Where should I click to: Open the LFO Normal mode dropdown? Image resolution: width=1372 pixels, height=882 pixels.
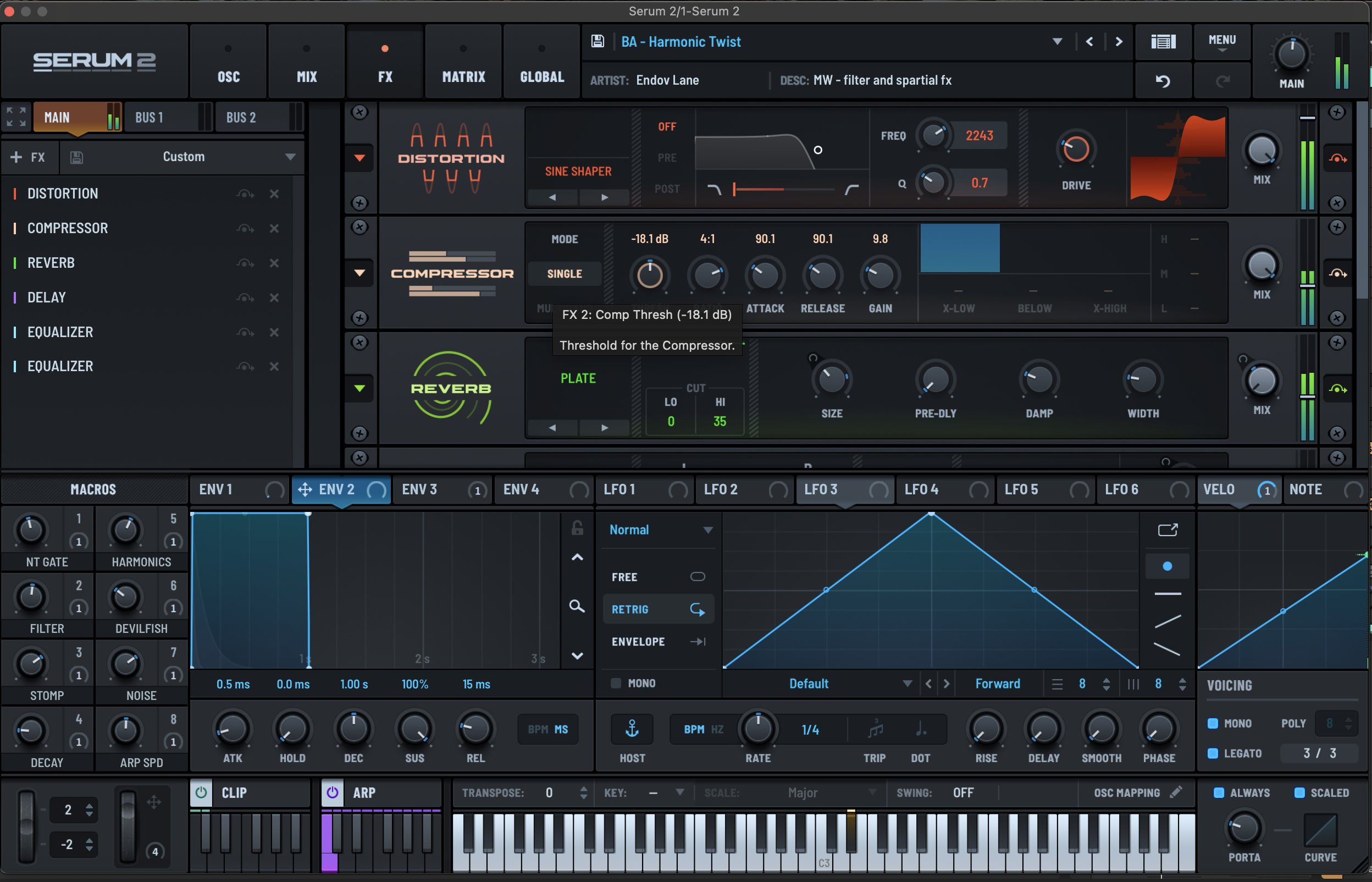[661, 530]
